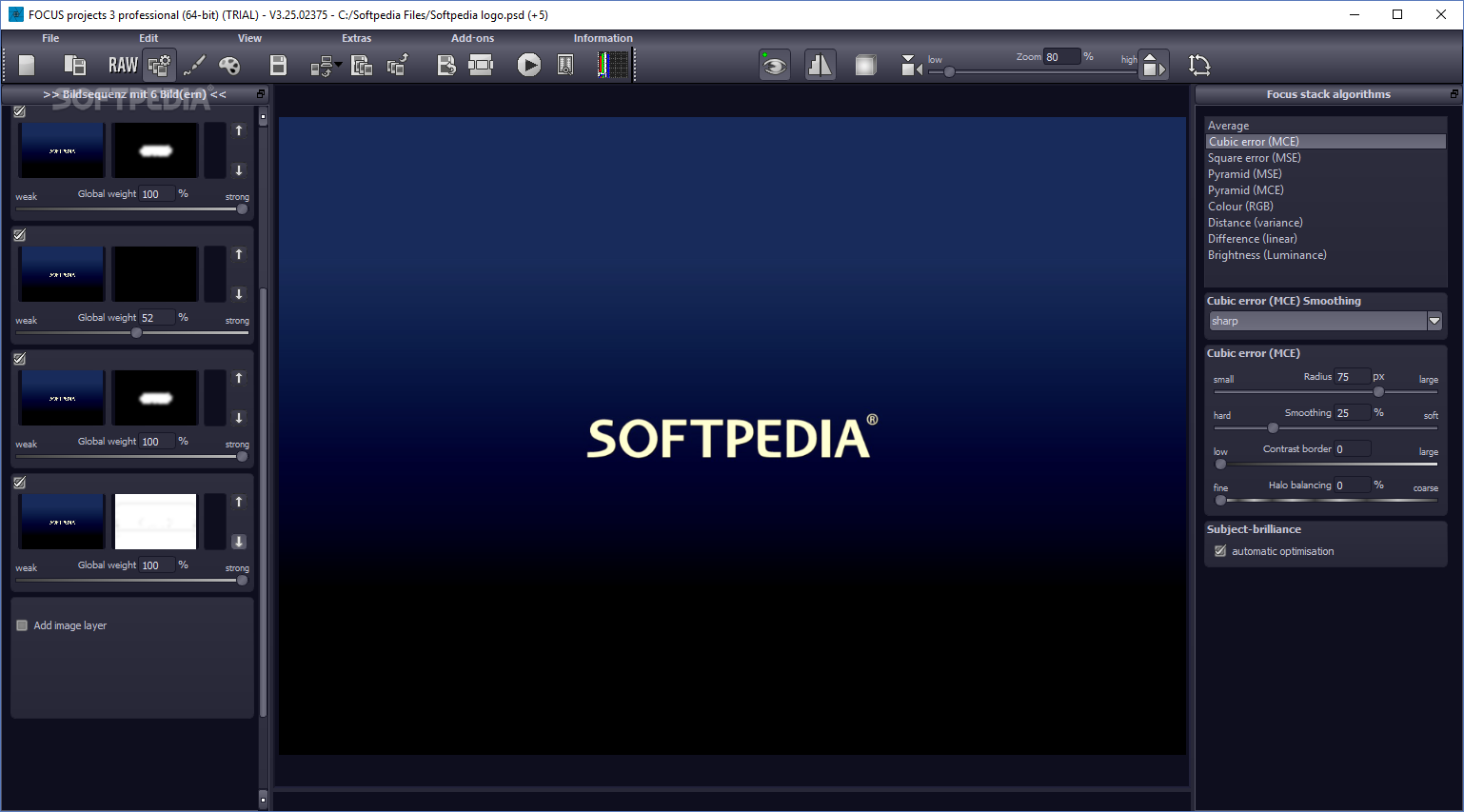Select Brightness (Luminance) algorithm

[1325, 255]
